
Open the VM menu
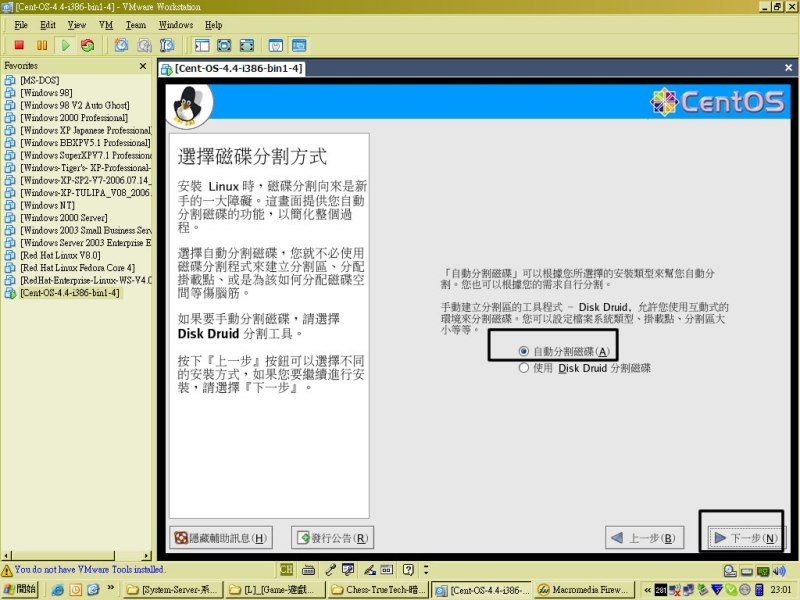(x=106, y=25)
